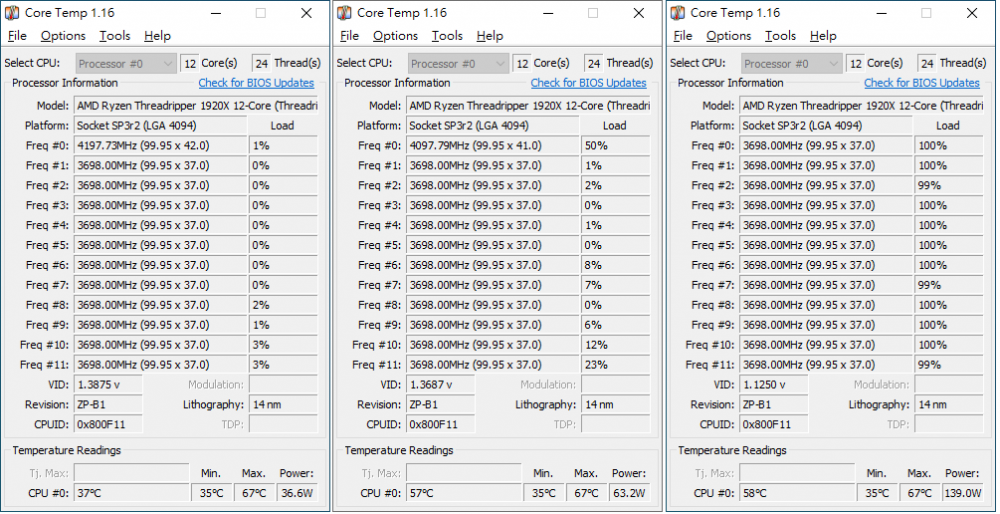Click VID value 1.1250 v
Viewport: 1000px width, 514px height.
click(774, 385)
